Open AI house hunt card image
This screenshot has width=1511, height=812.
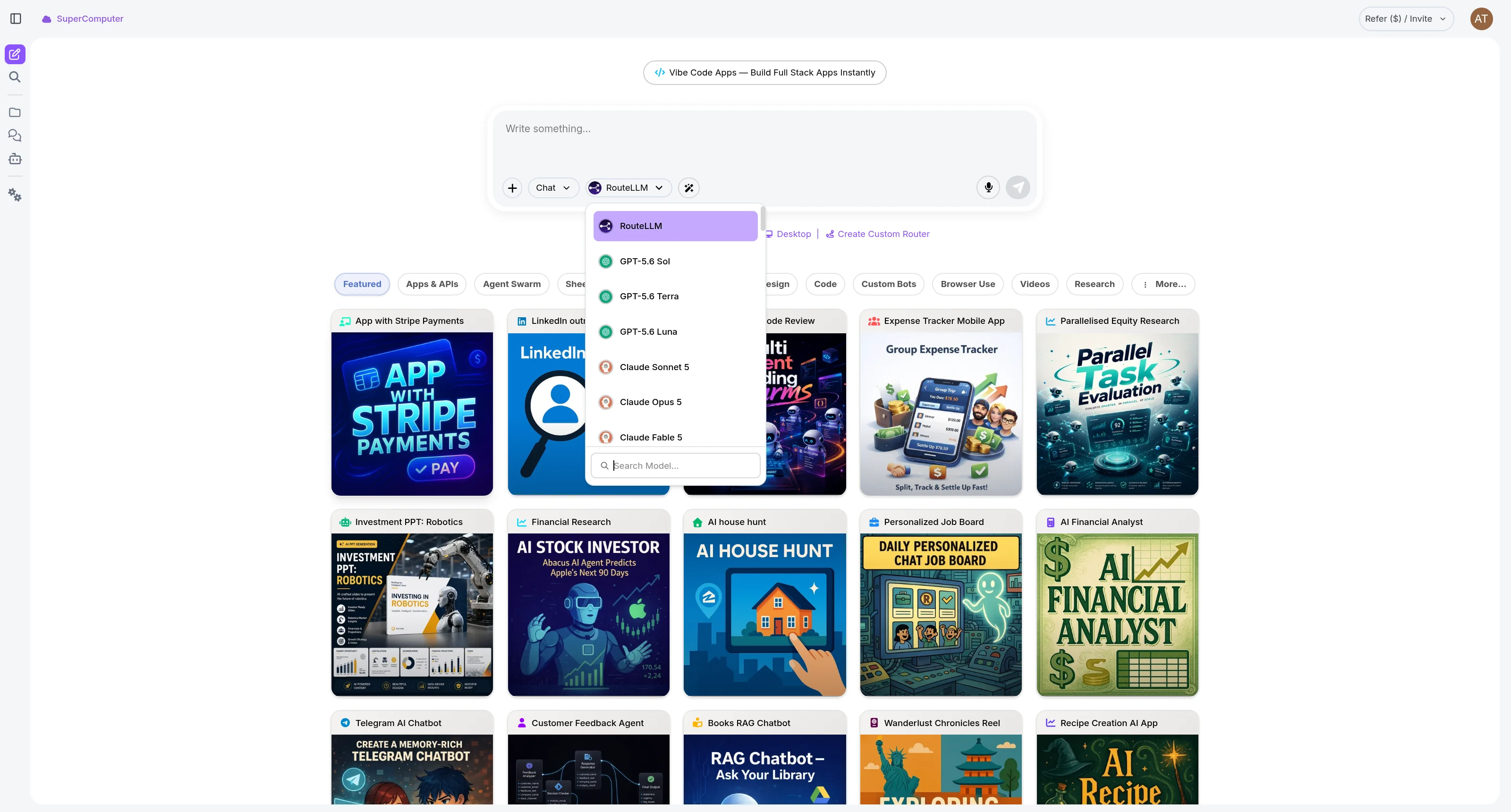pyautogui.click(x=765, y=615)
